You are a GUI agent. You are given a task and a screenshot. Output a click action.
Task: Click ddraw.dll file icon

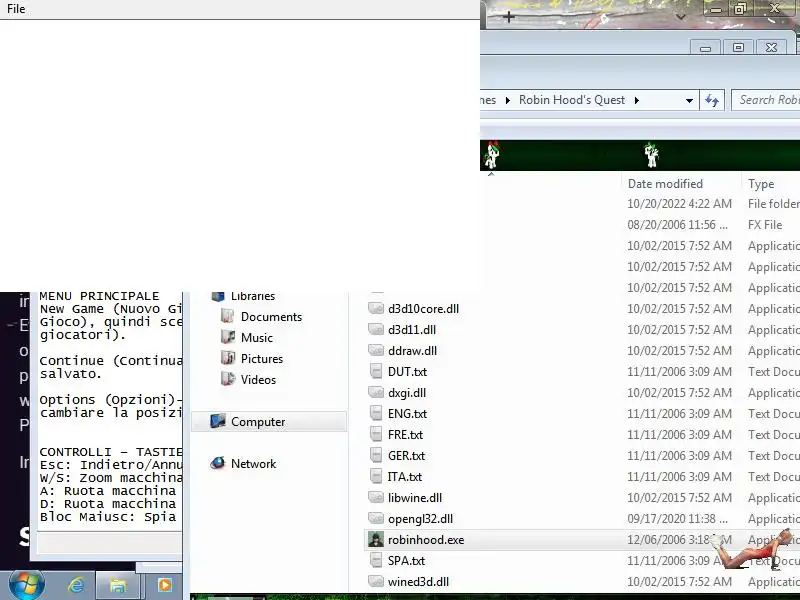[376, 350]
